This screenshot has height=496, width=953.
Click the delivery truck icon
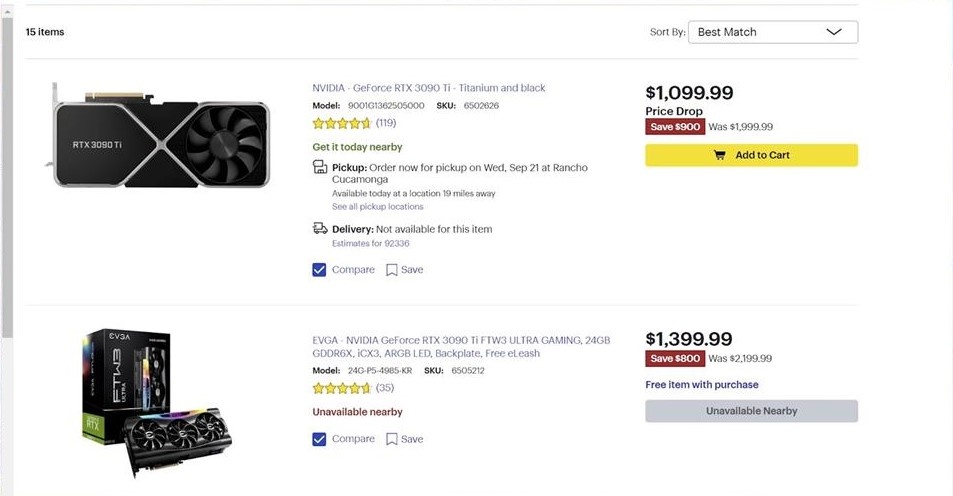coord(320,229)
